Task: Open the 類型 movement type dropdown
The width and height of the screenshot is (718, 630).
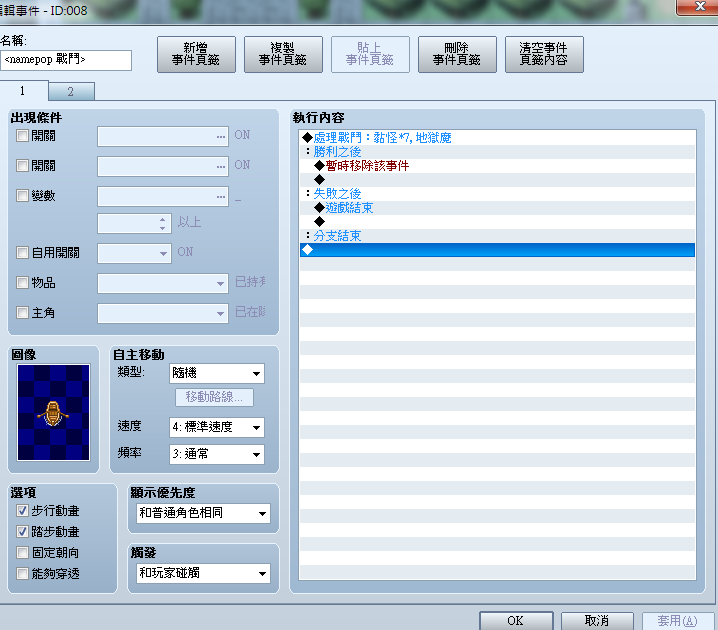Action: (217, 373)
